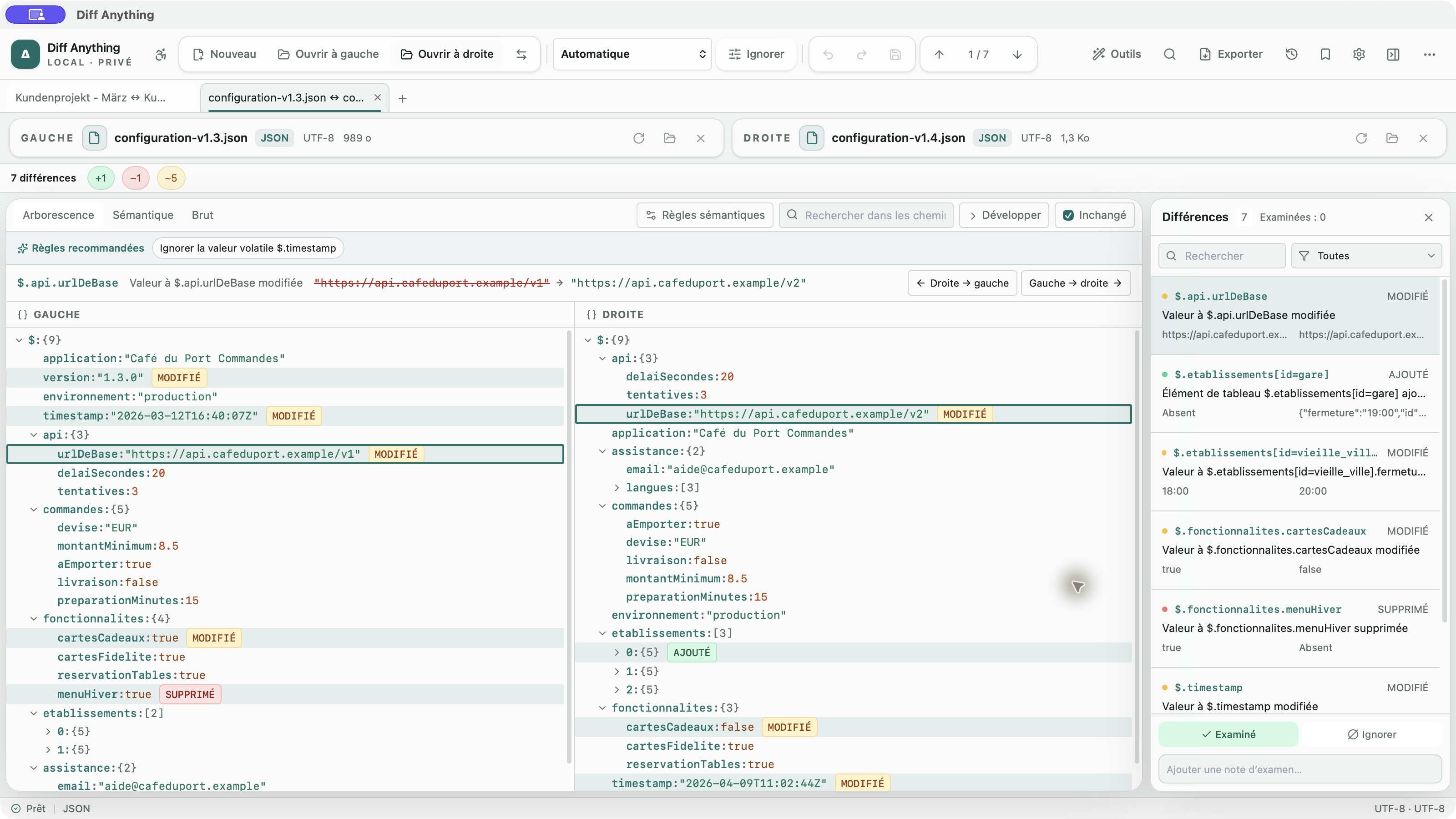The image size is (1456, 819).
Task: Open settings gear icon
Action: pos(1360,54)
